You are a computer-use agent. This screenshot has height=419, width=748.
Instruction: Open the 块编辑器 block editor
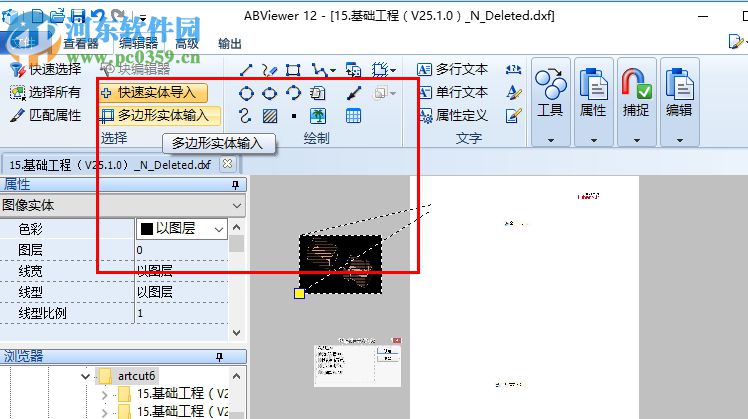coord(135,70)
